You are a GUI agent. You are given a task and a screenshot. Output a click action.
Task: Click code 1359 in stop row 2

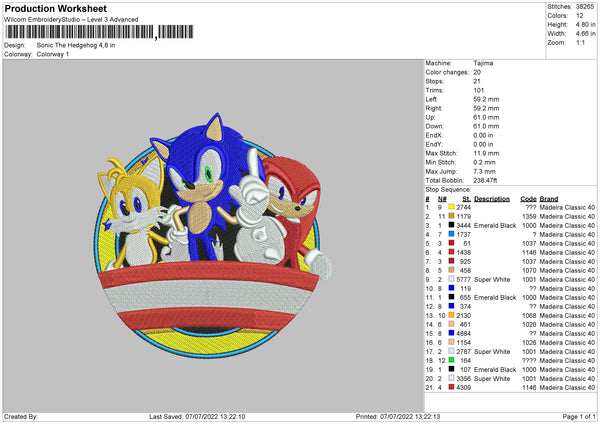pyautogui.click(x=529, y=216)
